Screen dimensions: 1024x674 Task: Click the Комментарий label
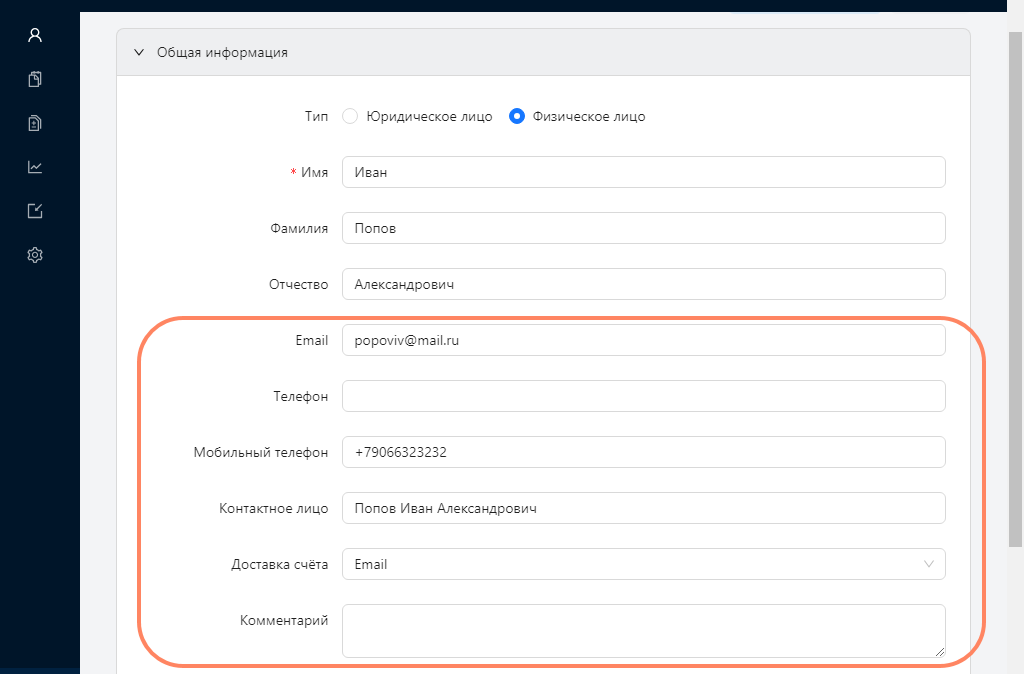pos(283,620)
